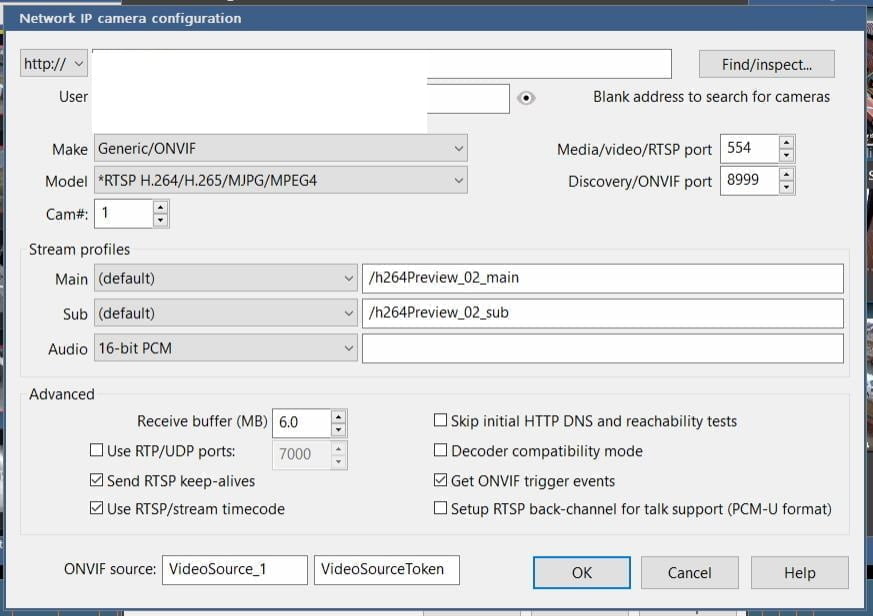Click the eye icon to reveal password

527,98
